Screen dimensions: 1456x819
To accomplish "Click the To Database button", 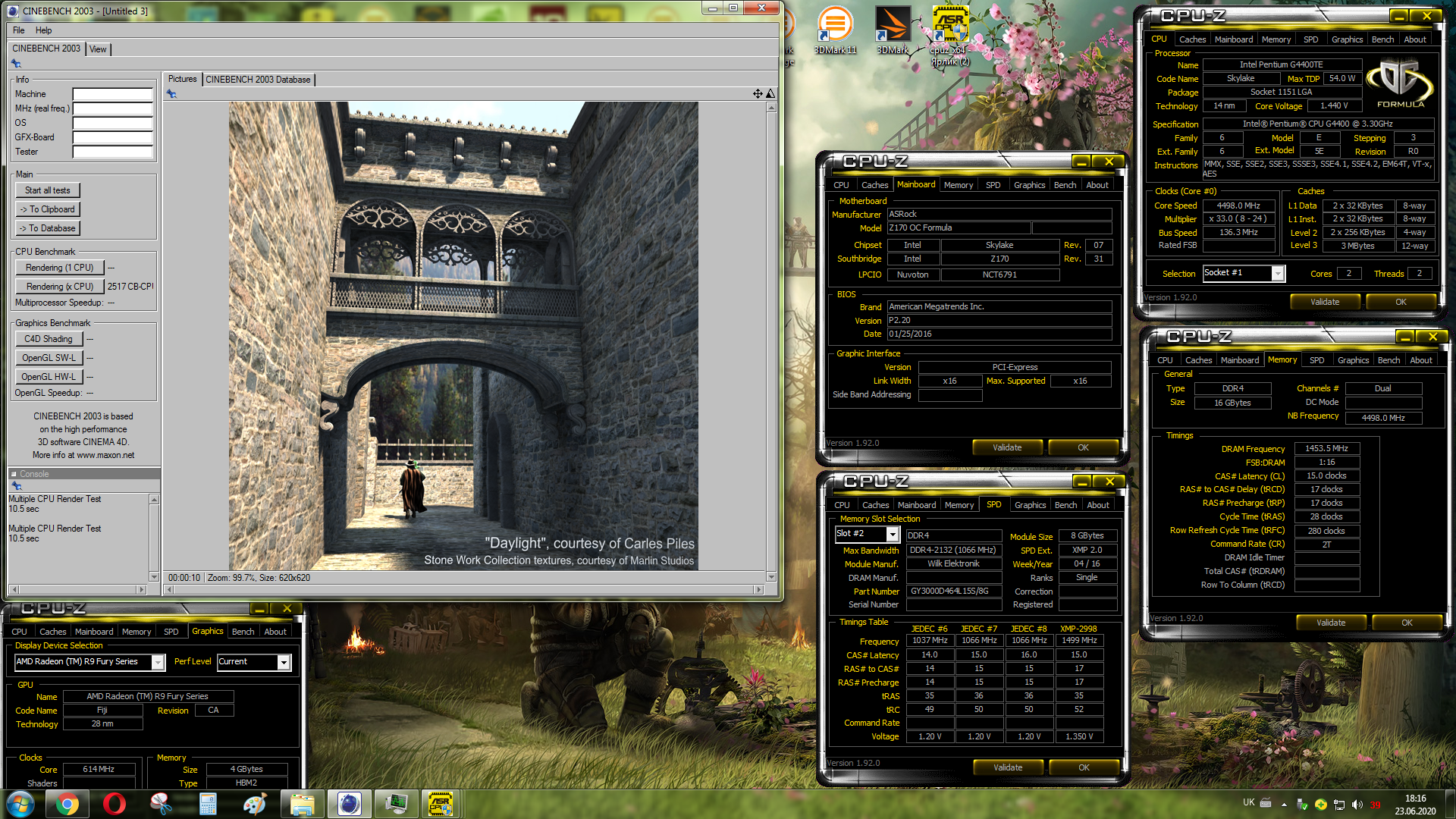I will click(48, 228).
